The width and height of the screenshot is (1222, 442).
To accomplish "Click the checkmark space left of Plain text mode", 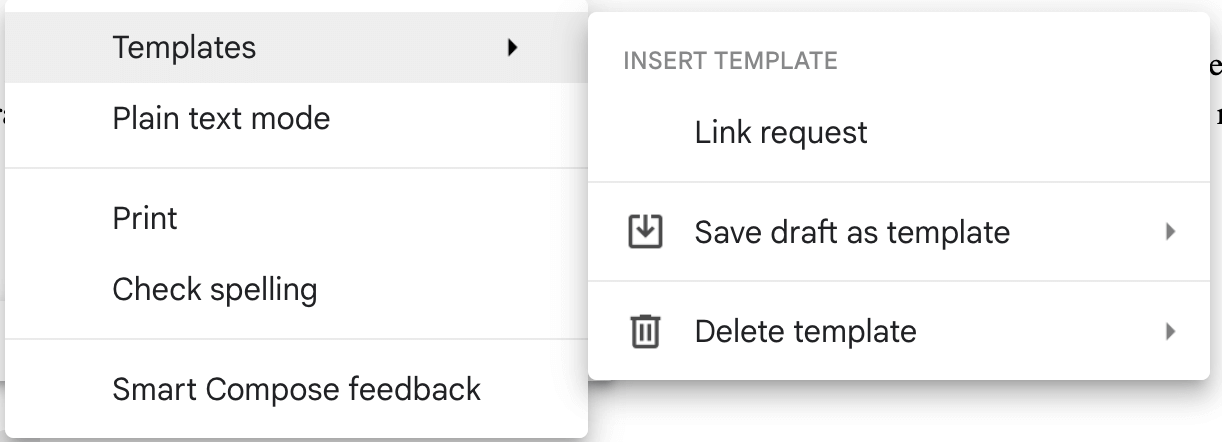I will 60,119.
